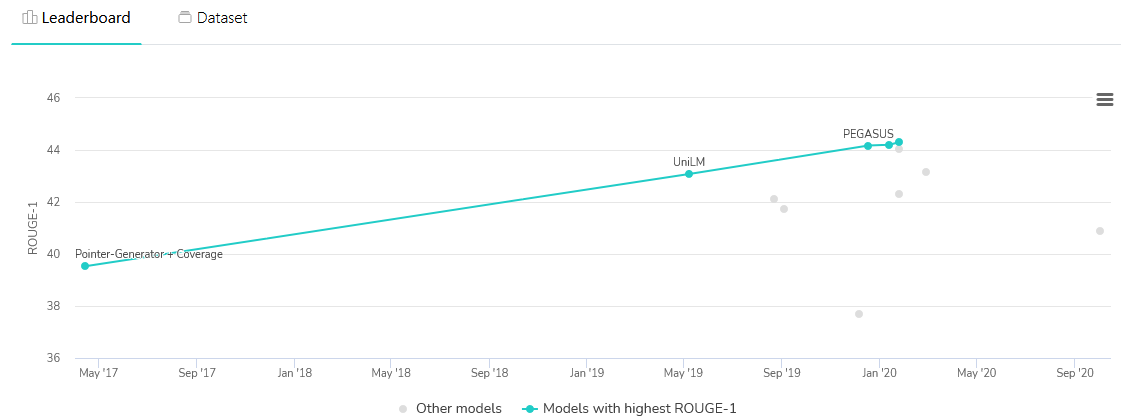Click the UniLM label text
This screenshot has height=419, width=1129.
coord(688,162)
